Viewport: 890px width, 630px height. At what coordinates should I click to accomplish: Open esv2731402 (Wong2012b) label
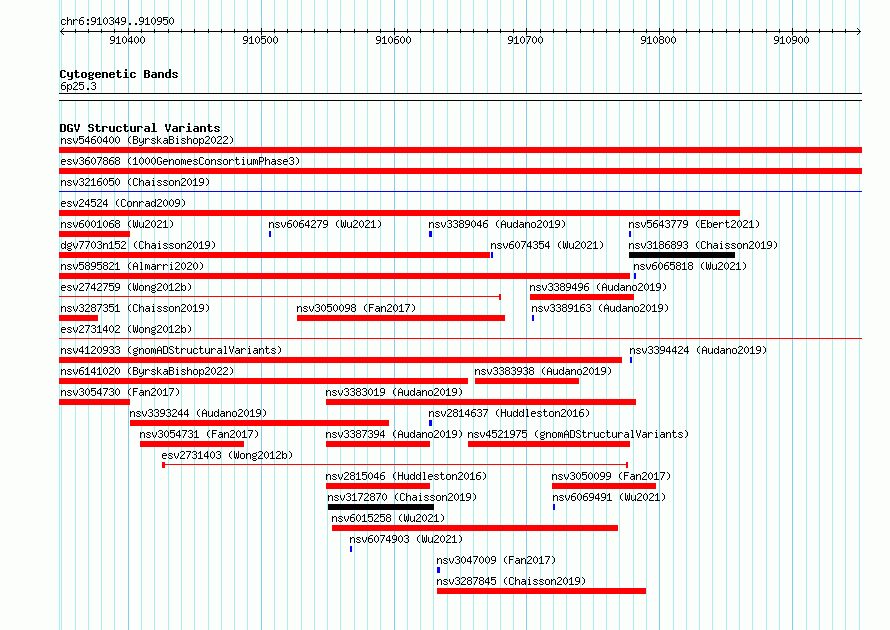click(x=126, y=329)
